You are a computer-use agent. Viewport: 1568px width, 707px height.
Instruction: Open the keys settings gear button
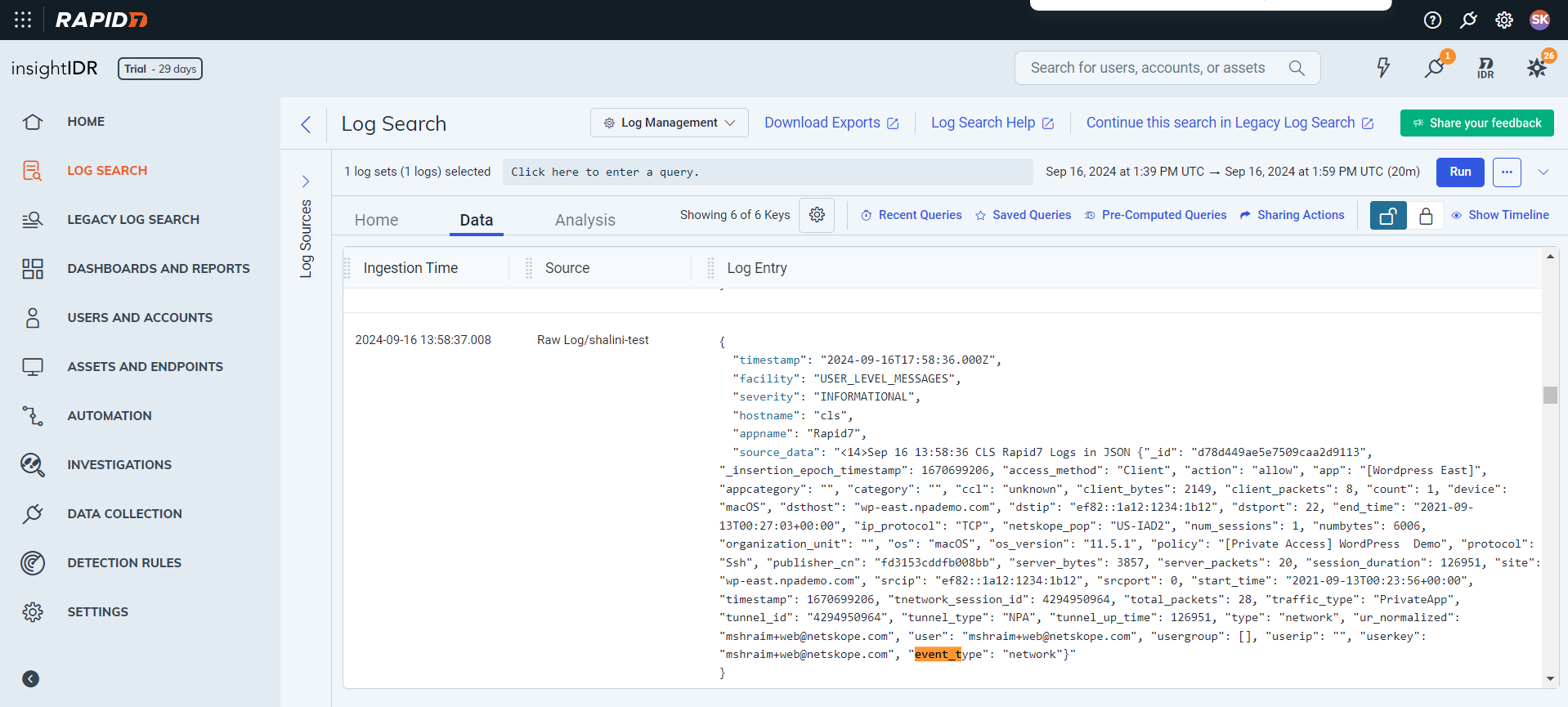817,215
